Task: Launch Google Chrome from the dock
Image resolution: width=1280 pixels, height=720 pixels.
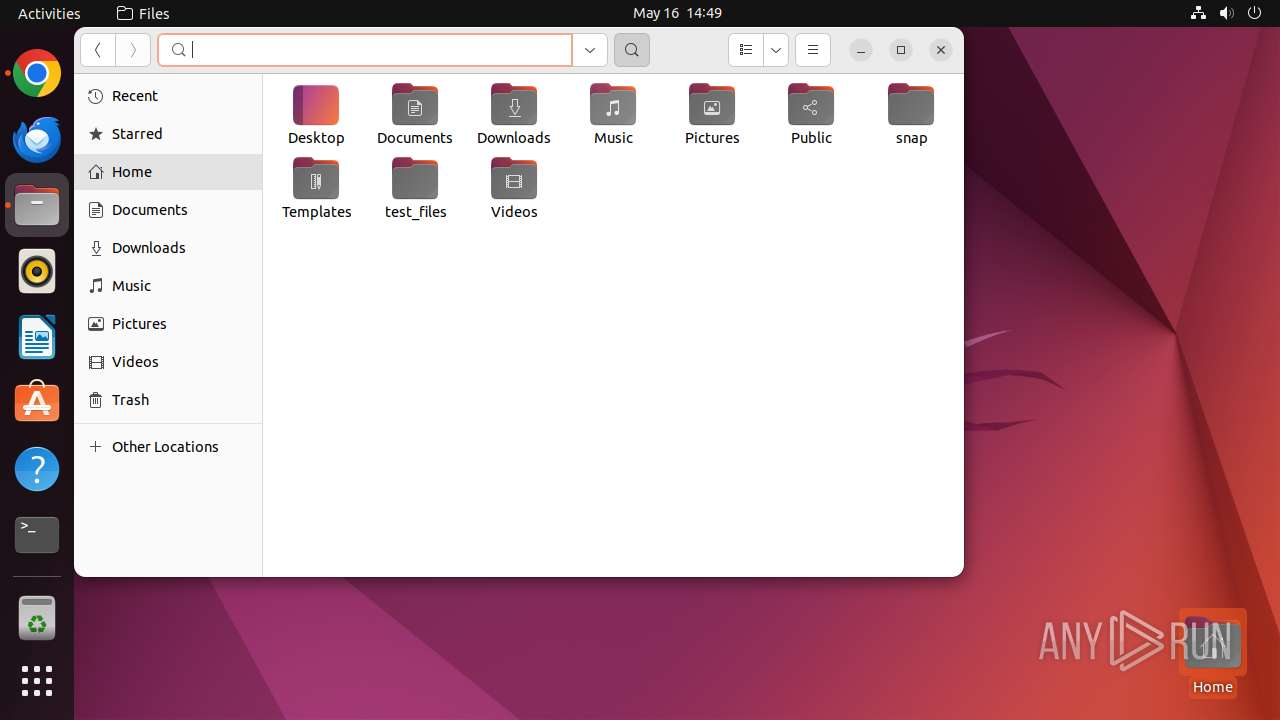Action: point(37,73)
